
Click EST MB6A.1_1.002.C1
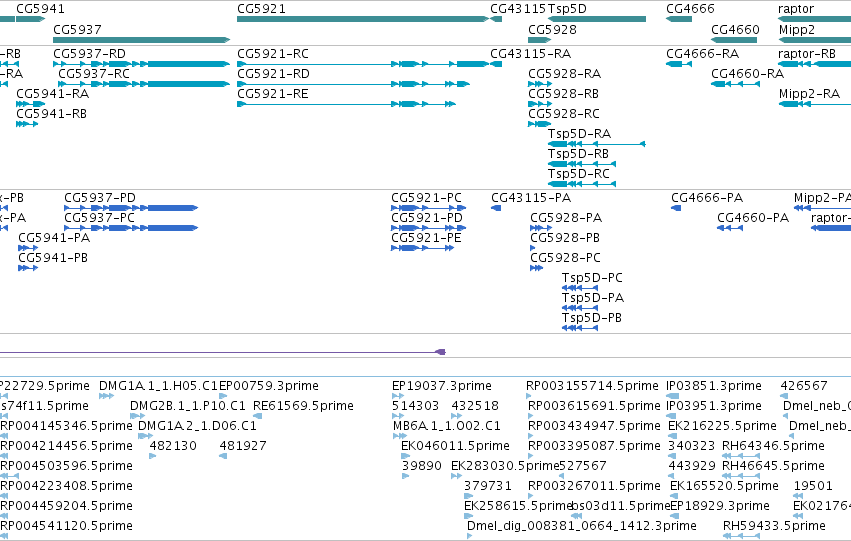400,436
